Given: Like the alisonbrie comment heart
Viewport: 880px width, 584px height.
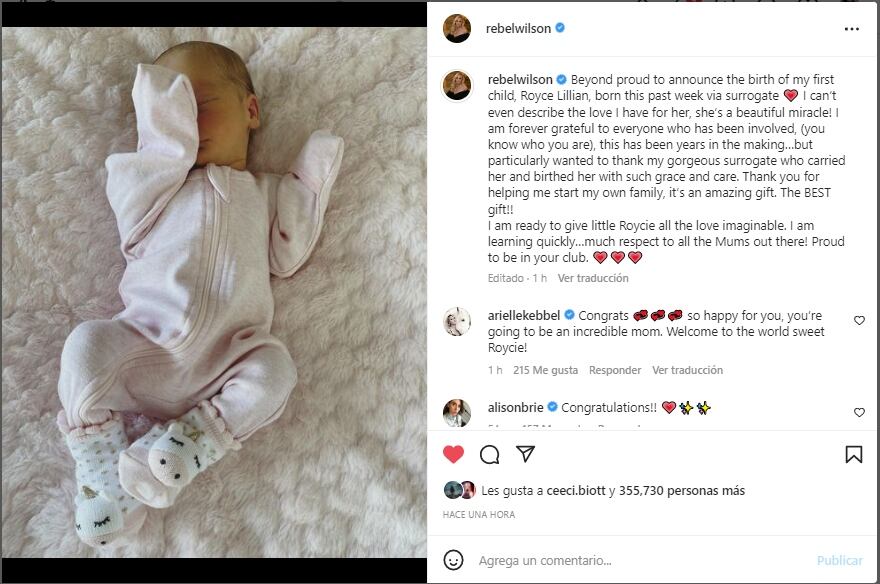Looking at the screenshot, I should tap(859, 412).
